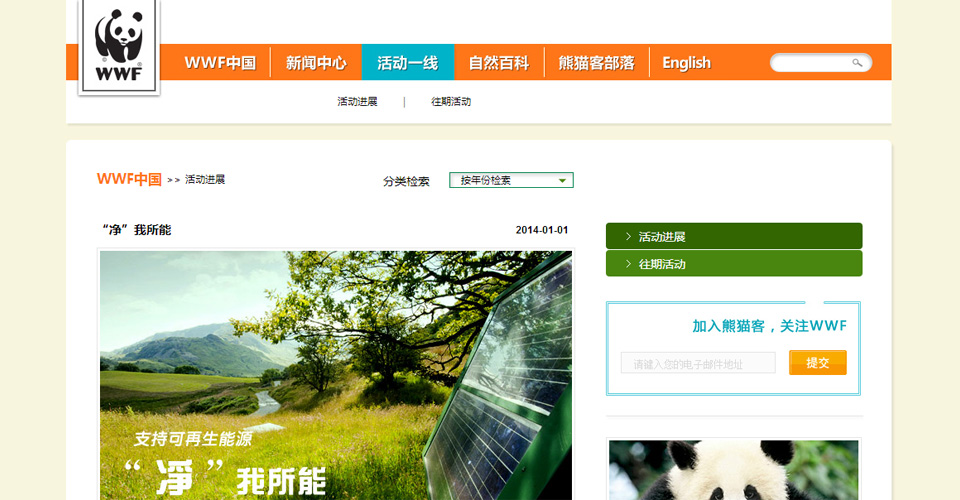This screenshot has width=960, height=500.
Task: Switch to the English site
Action: 686,62
